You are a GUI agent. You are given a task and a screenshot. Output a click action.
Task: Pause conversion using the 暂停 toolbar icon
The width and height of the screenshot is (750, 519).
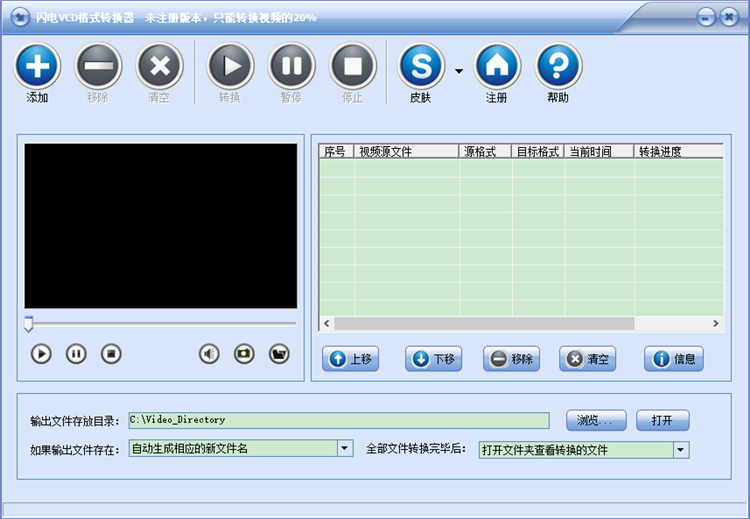(x=291, y=66)
